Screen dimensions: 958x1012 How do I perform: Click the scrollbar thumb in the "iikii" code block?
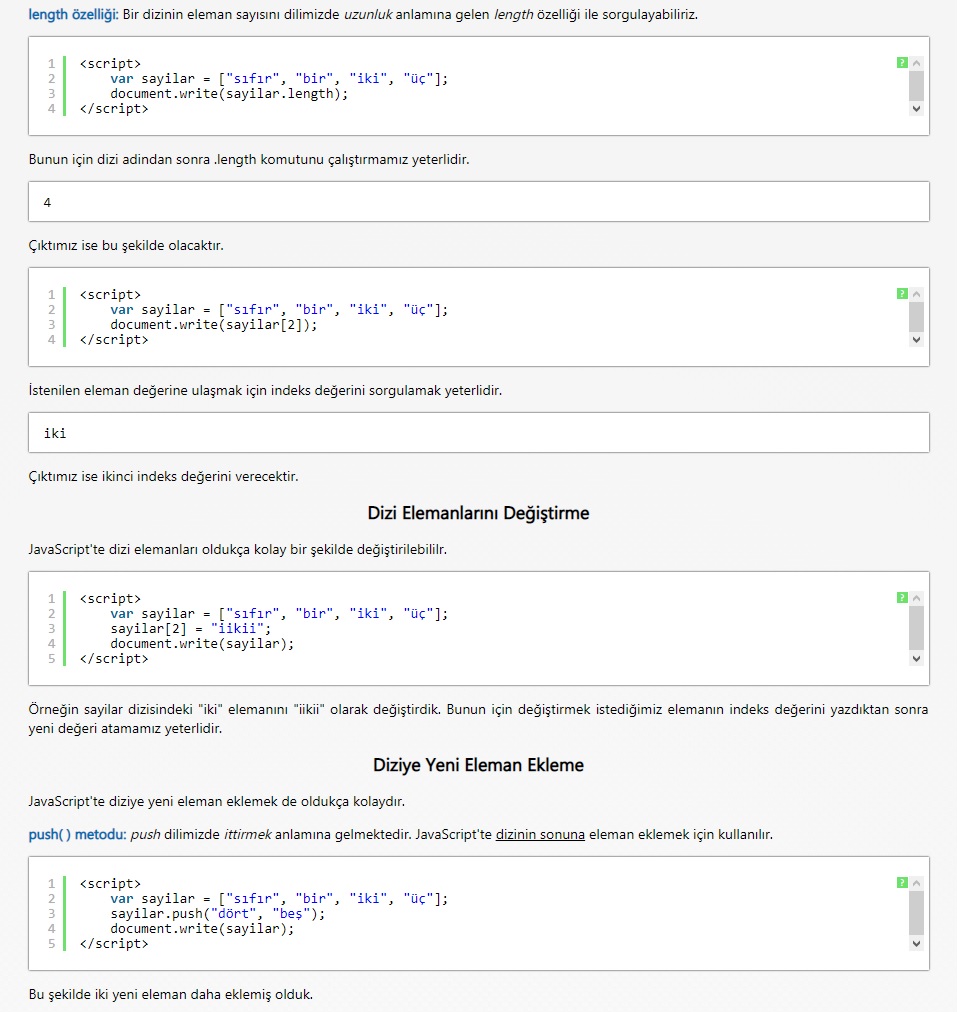point(916,628)
